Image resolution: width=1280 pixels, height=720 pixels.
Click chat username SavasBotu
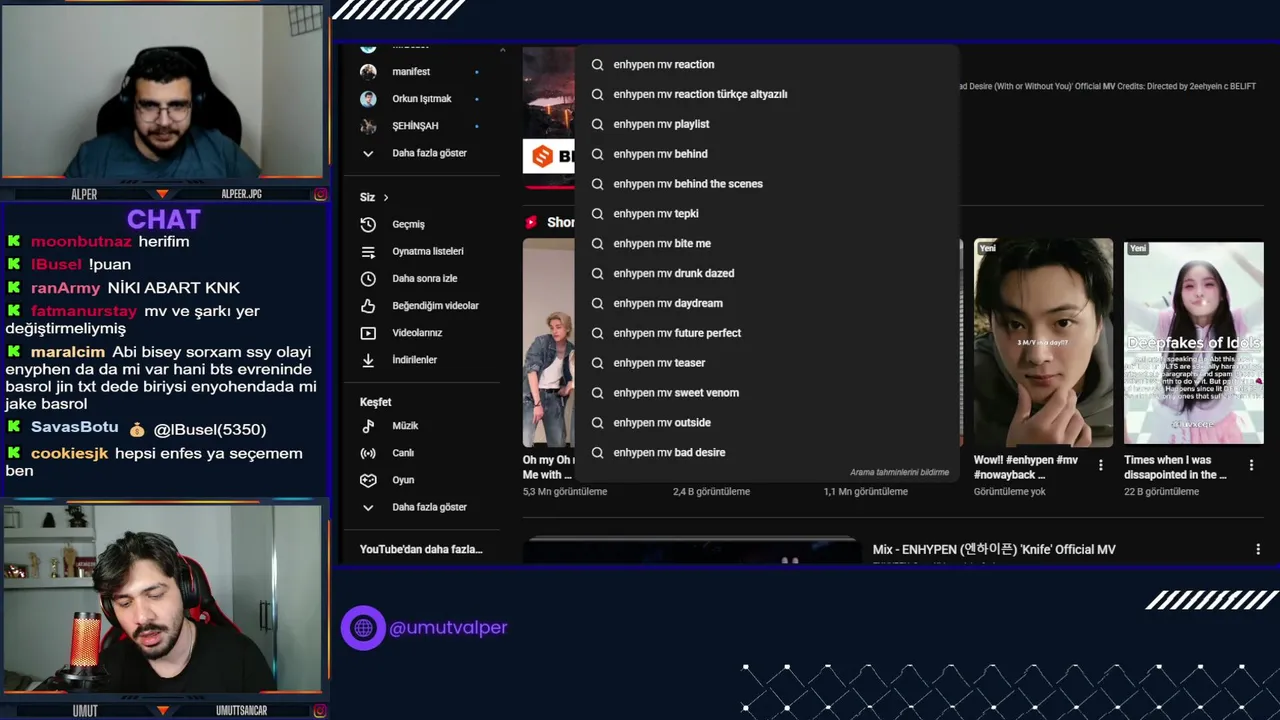(74, 428)
